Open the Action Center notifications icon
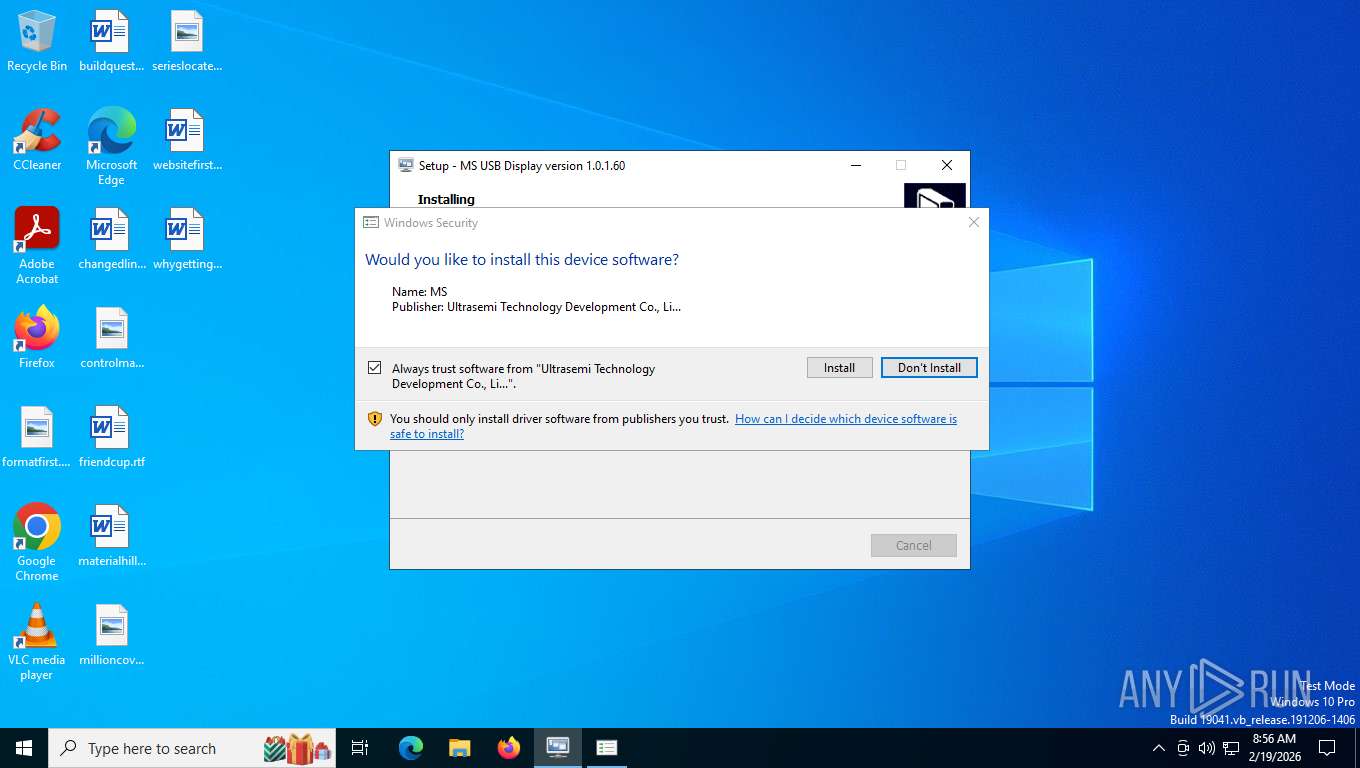The width and height of the screenshot is (1360, 768). click(1327, 748)
